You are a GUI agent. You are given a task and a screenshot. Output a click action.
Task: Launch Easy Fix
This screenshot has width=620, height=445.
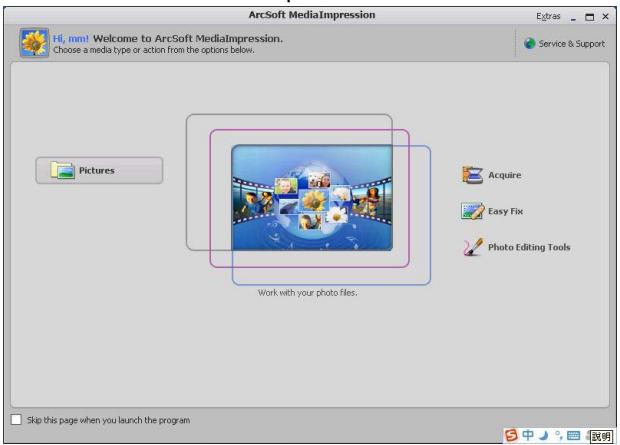coord(492,211)
